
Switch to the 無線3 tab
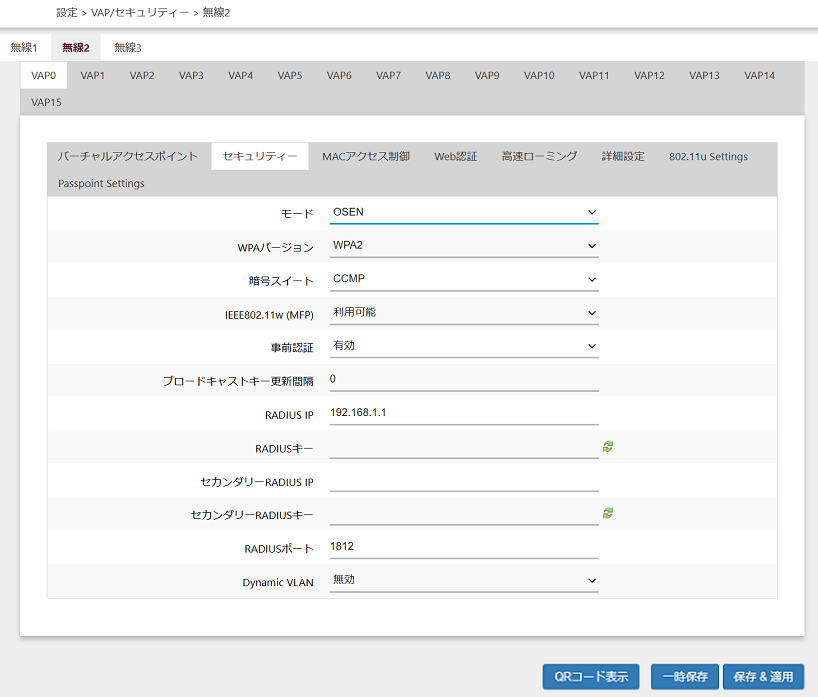pyautogui.click(x=127, y=47)
